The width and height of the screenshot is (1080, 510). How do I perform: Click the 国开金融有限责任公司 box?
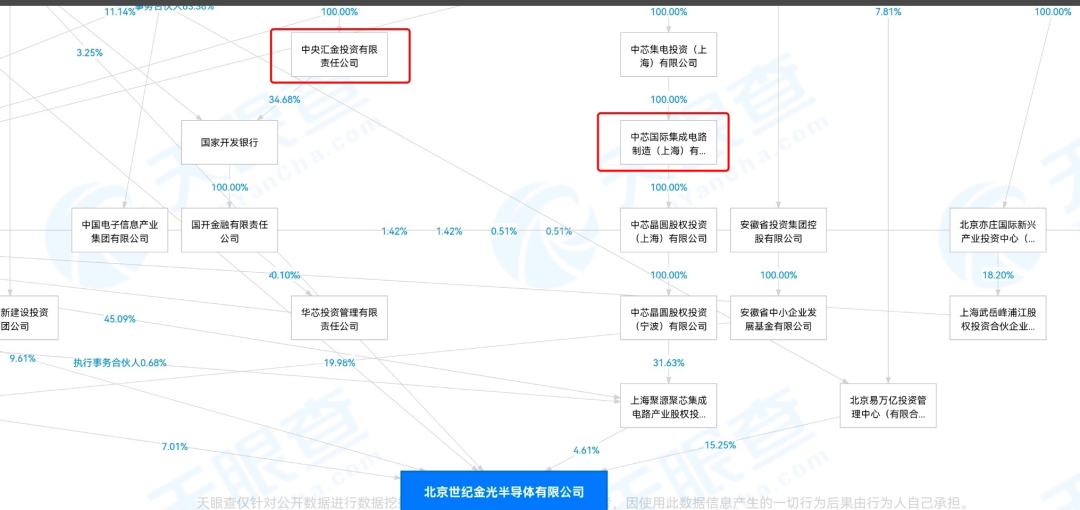pyautogui.click(x=229, y=230)
